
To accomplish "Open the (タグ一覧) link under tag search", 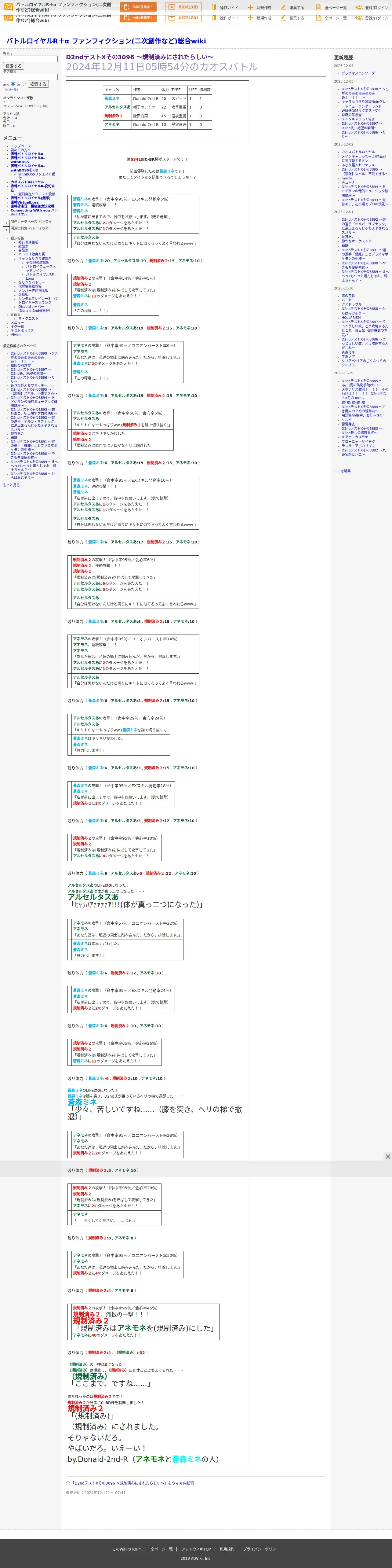I will [11, 90].
